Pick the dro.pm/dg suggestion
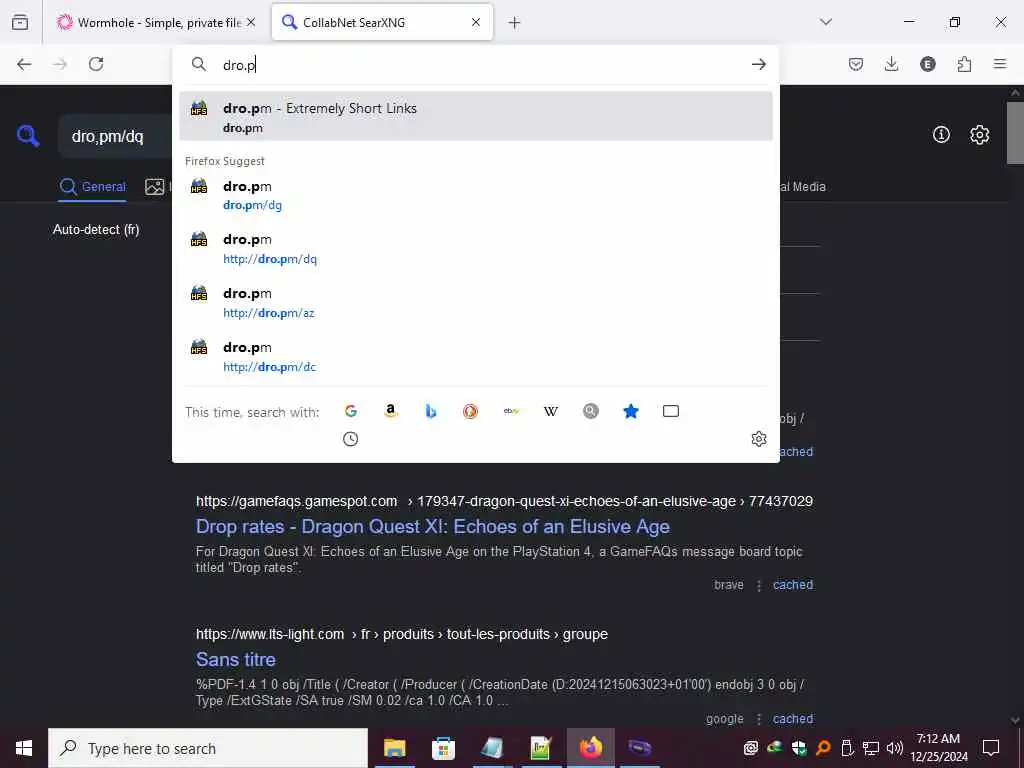 (476, 195)
